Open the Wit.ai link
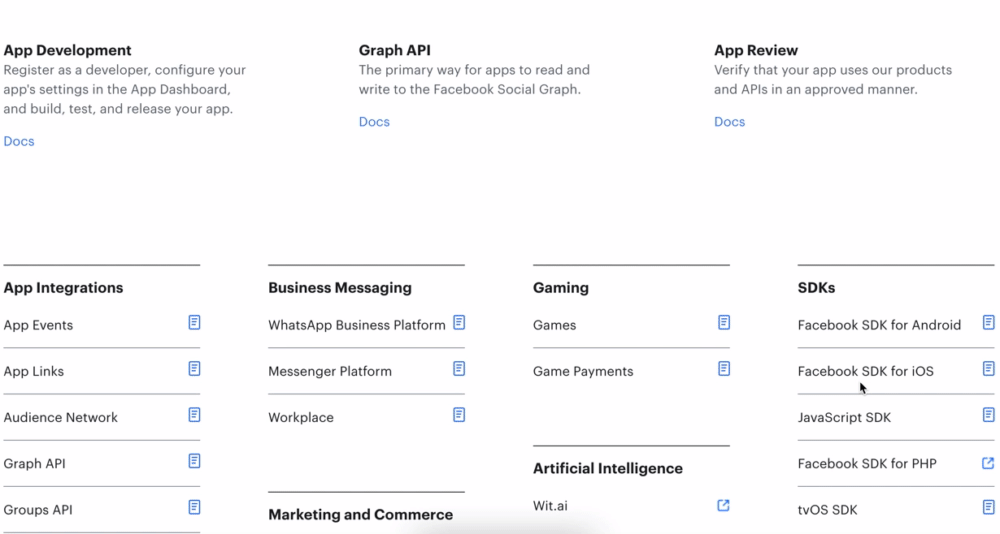The height and width of the screenshot is (534, 1000). point(550,506)
